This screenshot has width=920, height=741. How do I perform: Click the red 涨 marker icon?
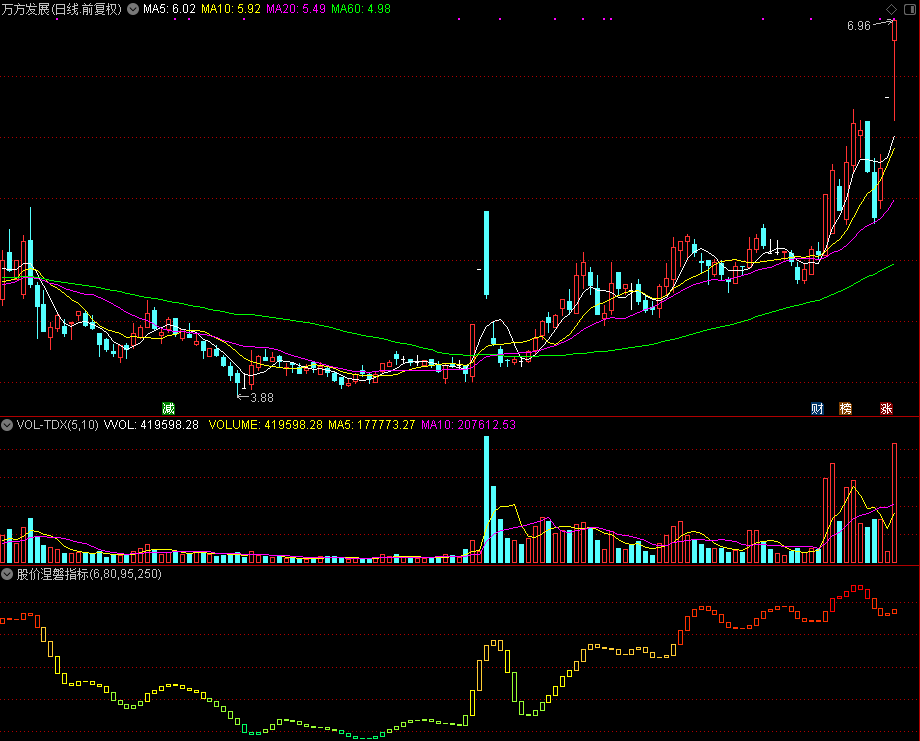click(x=886, y=408)
